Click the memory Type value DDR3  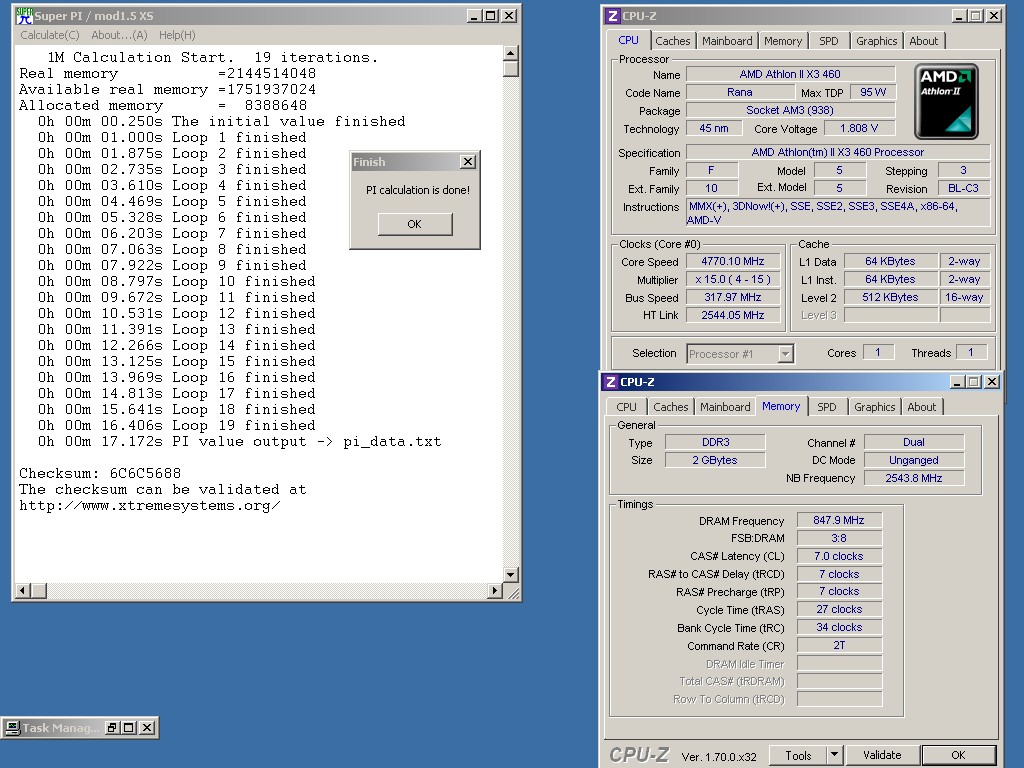715,442
